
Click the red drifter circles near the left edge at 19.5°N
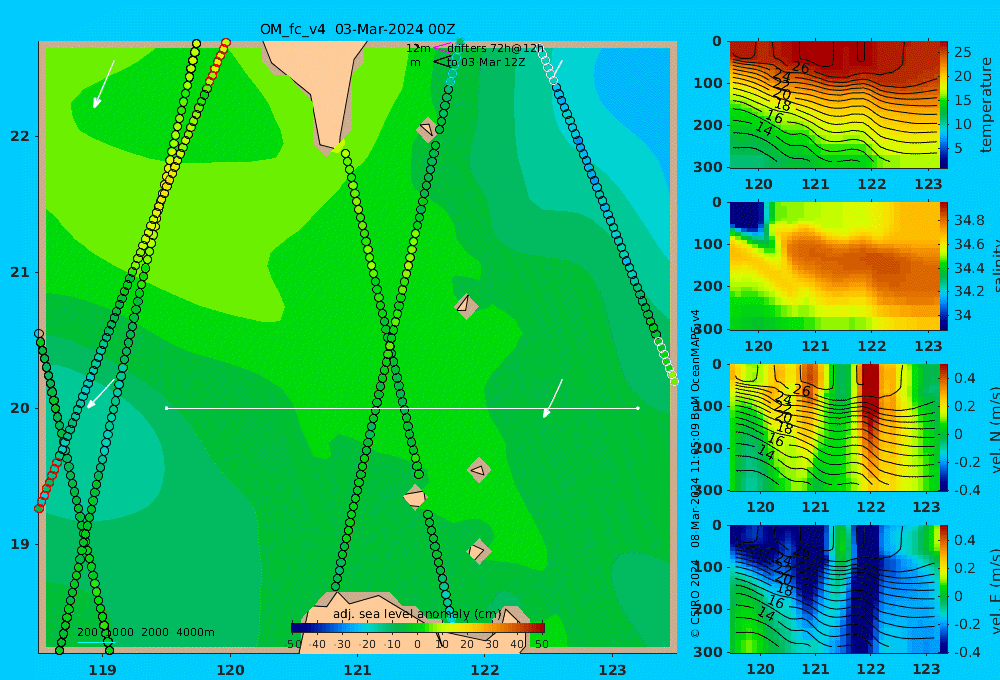click(48, 485)
